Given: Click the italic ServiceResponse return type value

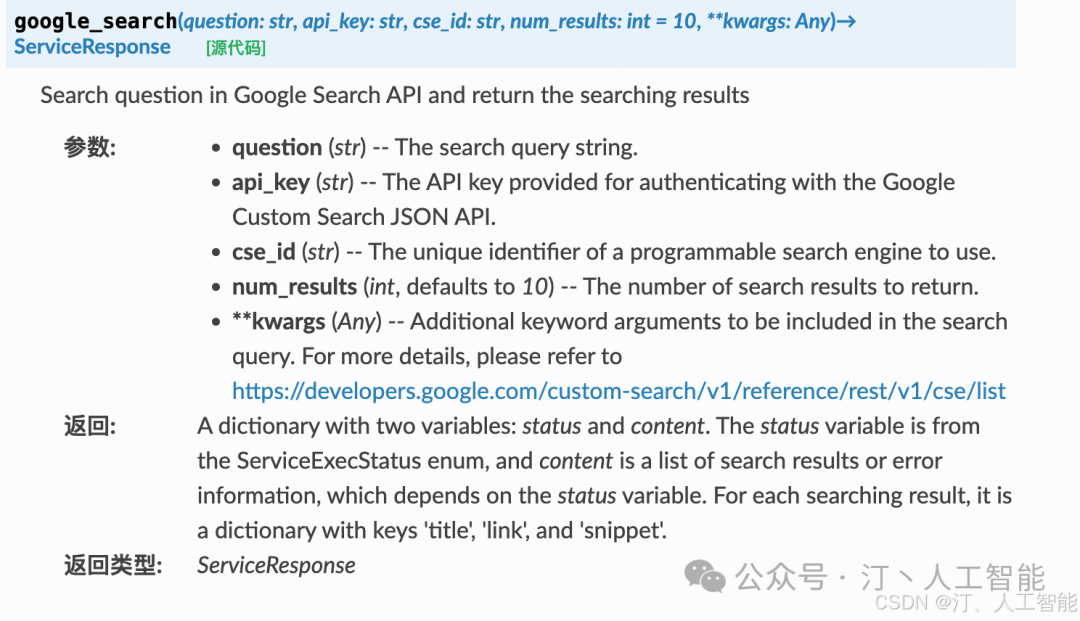Looking at the screenshot, I should (x=276, y=566).
